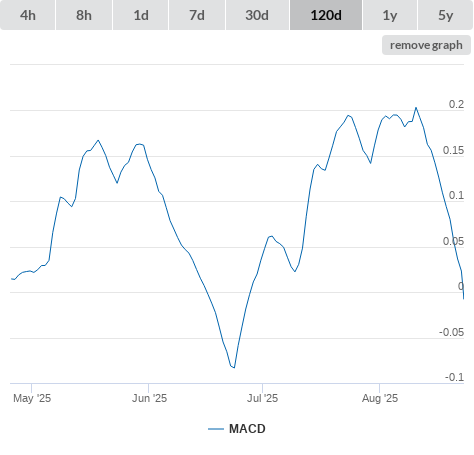Screen dimensions: 474x455
Task: Switch to the 8h time range
Action: pyautogui.click(x=84, y=15)
